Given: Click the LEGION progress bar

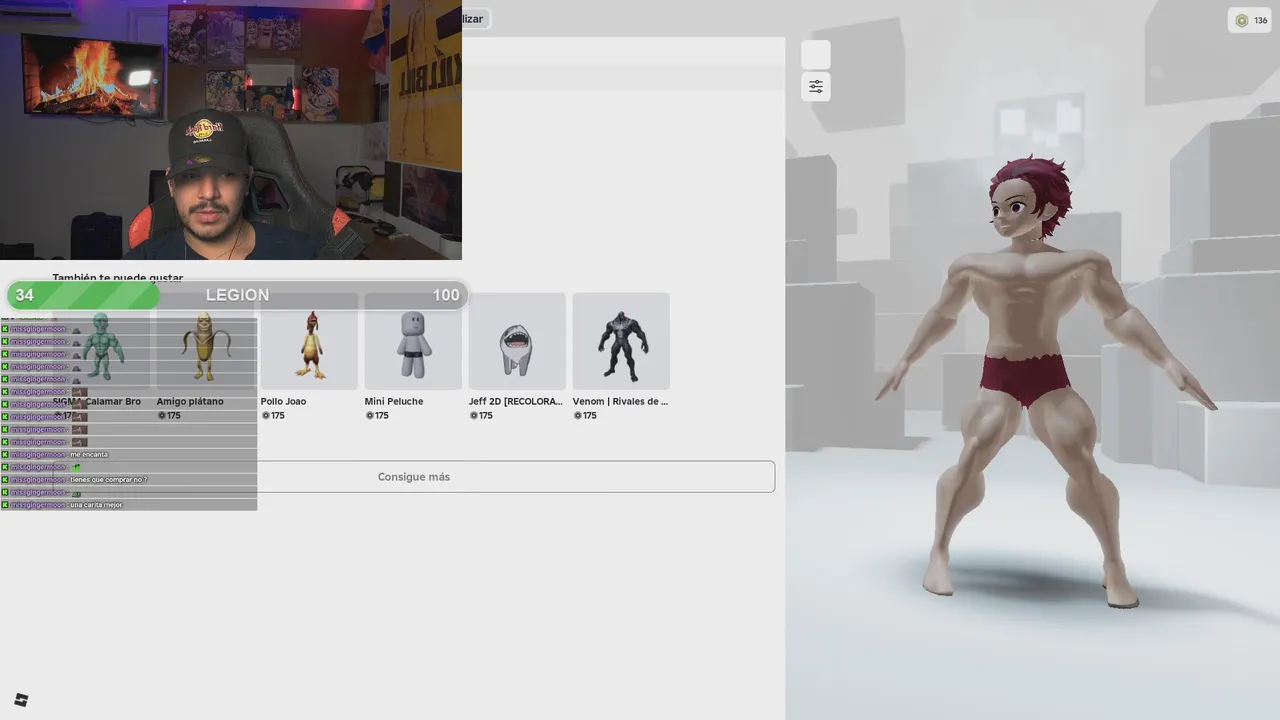Looking at the screenshot, I should pos(237,295).
